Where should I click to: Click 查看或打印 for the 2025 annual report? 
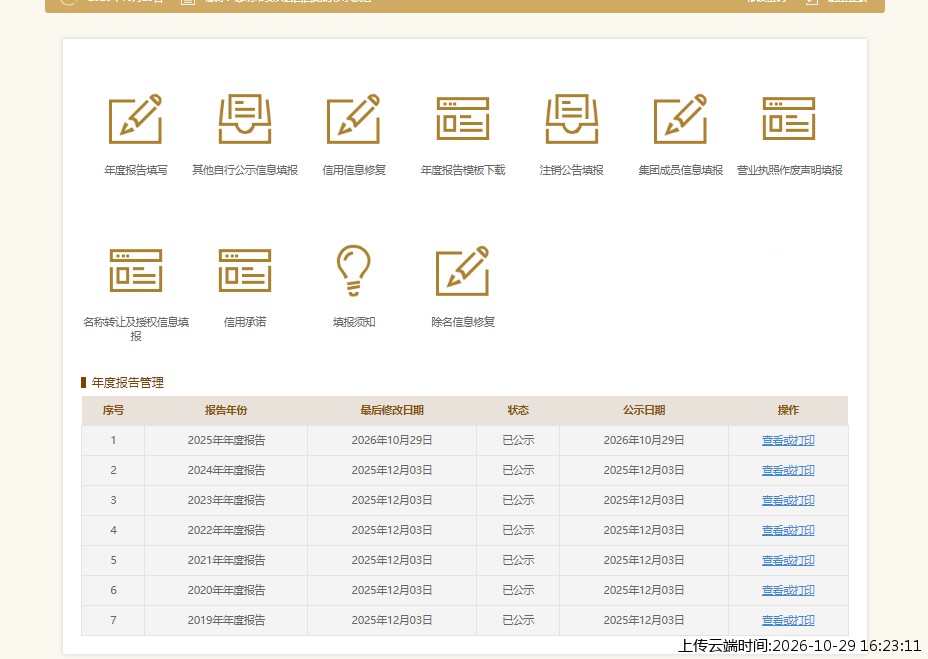coord(788,441)
